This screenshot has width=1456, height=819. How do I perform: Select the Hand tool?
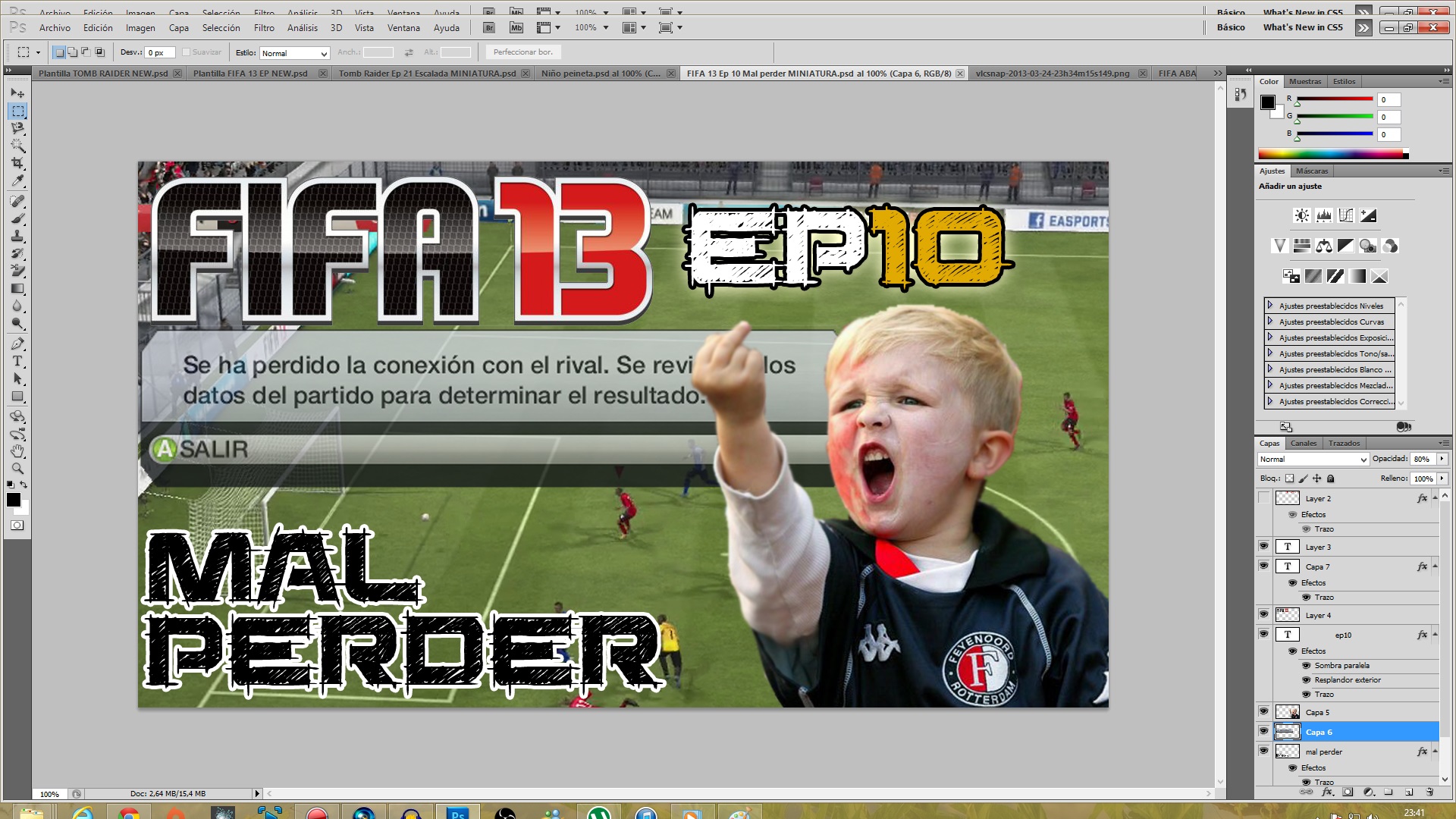pyautogui.click(x=17, y=451)
